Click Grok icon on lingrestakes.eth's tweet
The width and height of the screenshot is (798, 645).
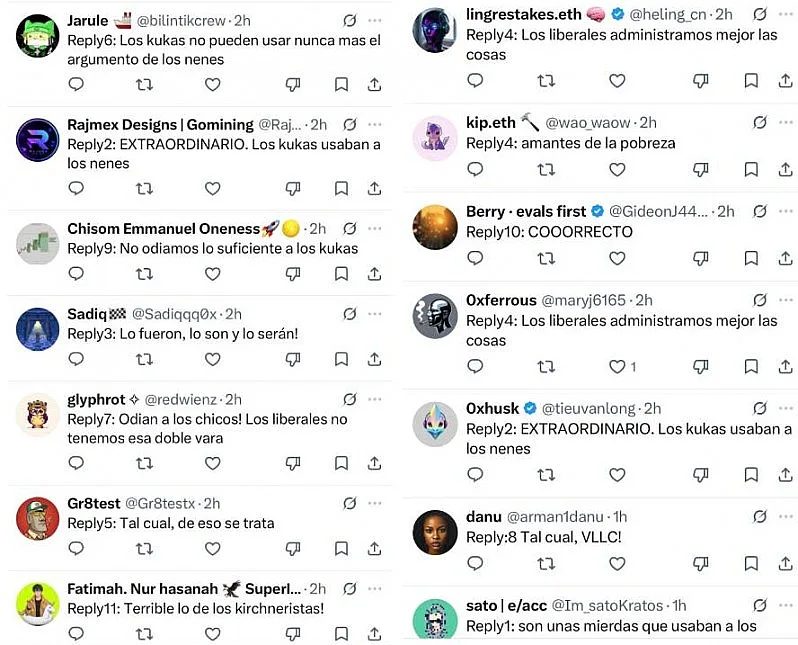coord(760,14)
